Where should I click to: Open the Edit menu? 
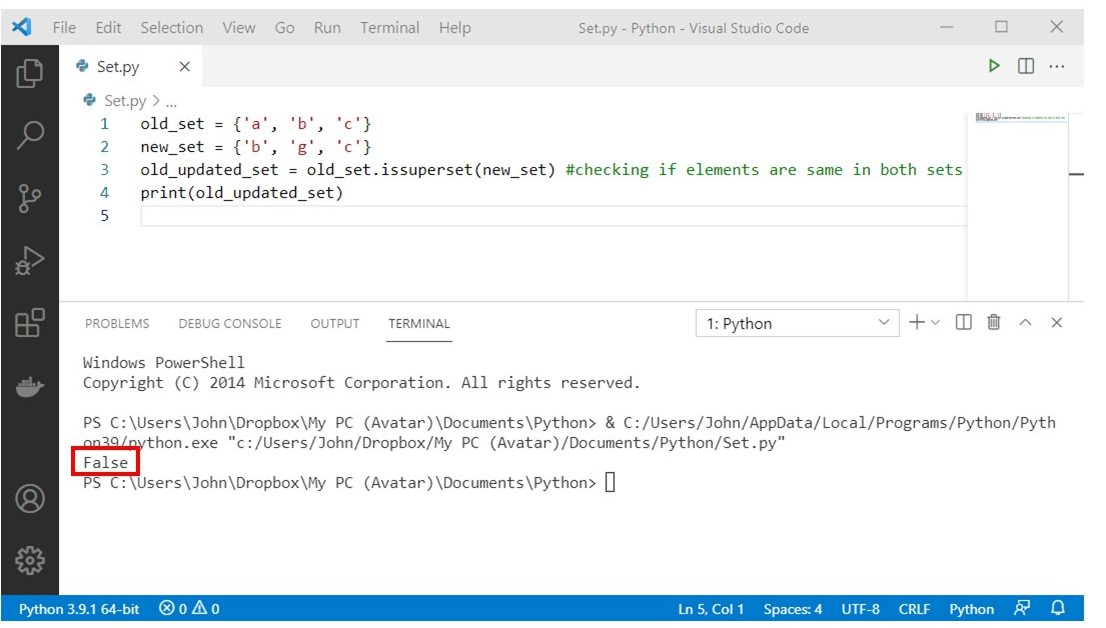pos(108,28)
